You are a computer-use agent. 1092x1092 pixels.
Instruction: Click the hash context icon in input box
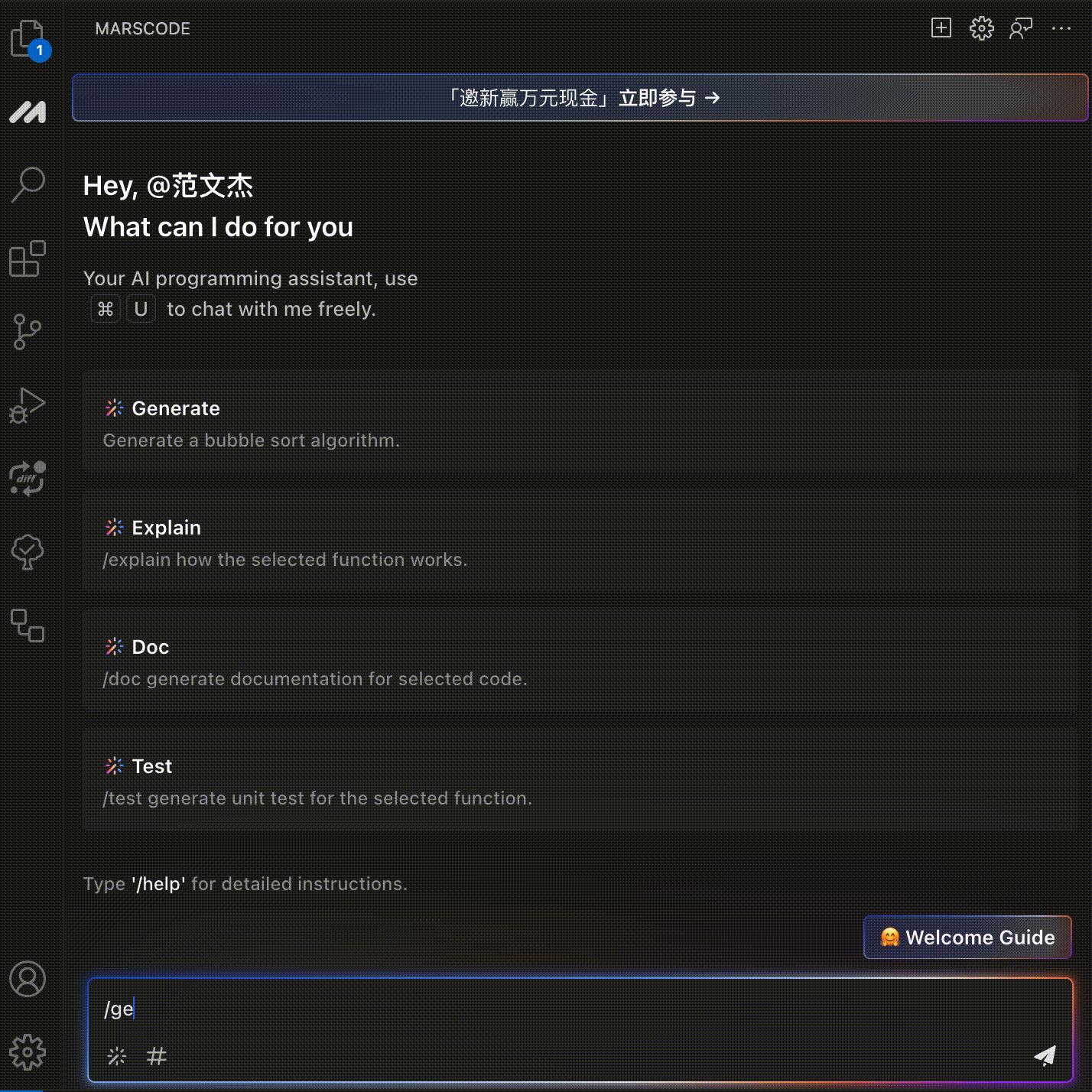click(x=157, y=1056)
